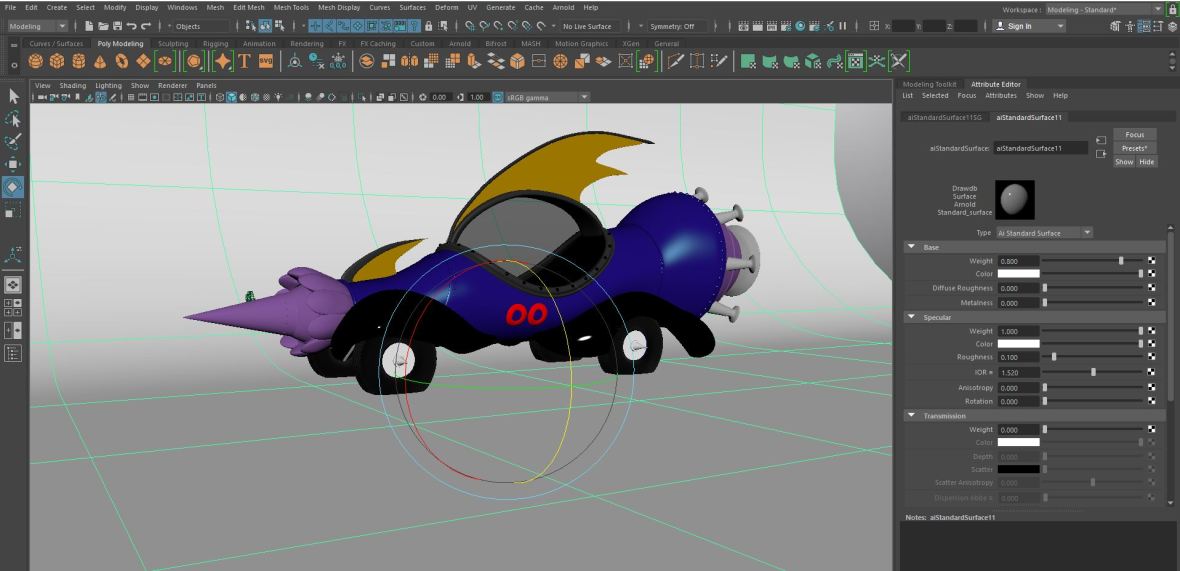Create polygon text with the T icon
The height and width of the screenshot is (571, 1180).
point(244,62)
